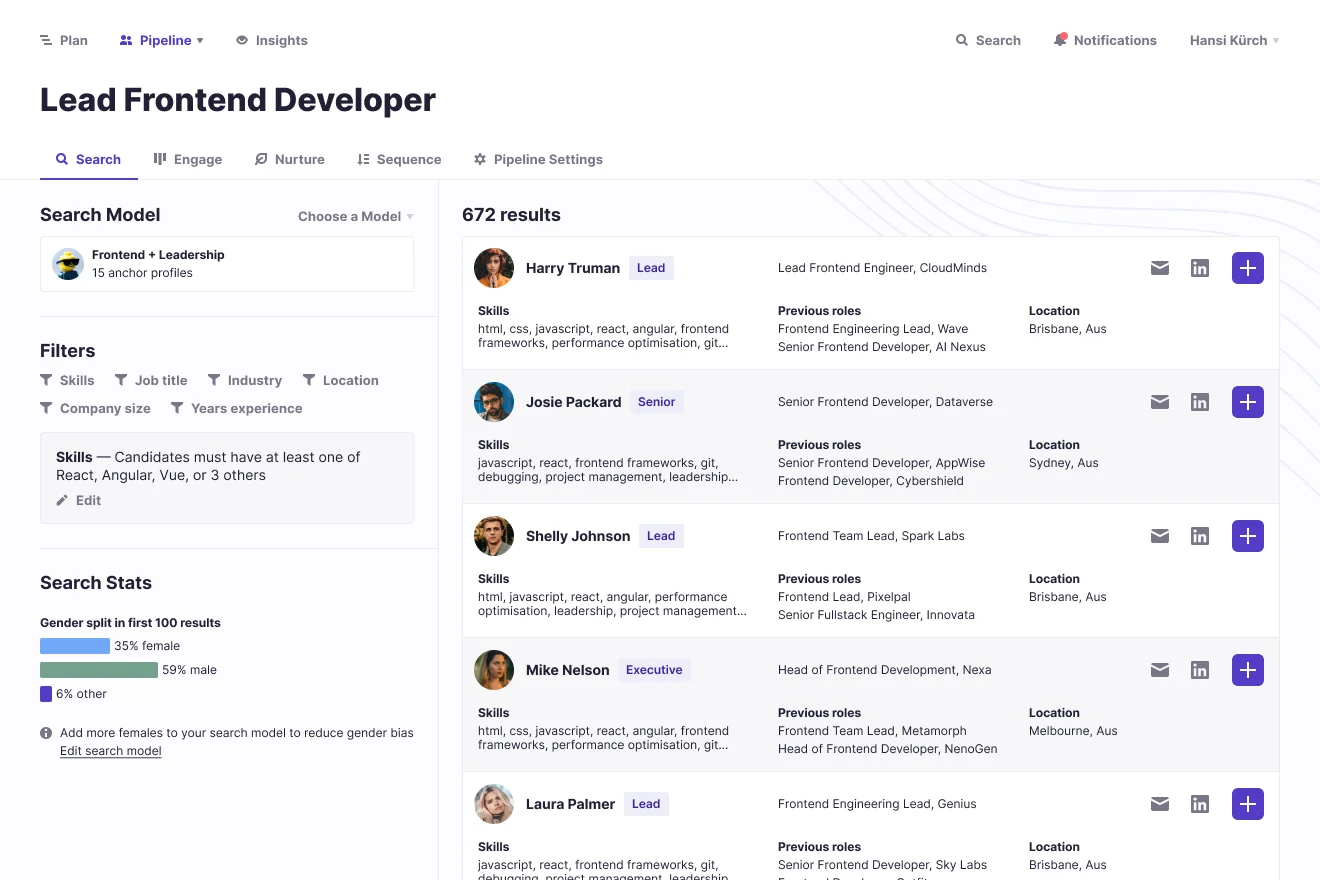Image resolution: width=1320 pixels, height=880 pixels.
Task: Click the name Josie Packard
Action: click(574, 402)
